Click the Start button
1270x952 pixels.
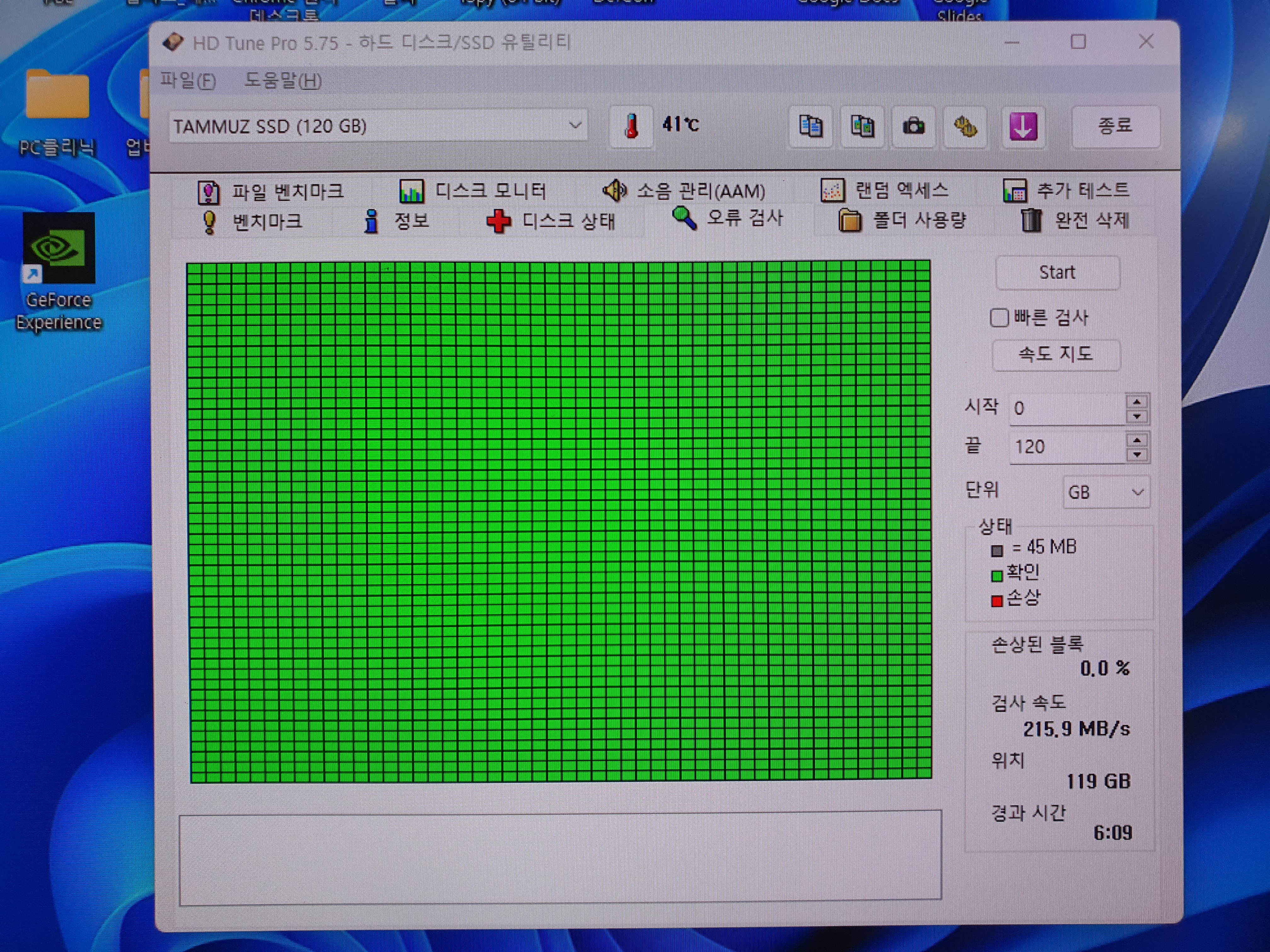1057,273
